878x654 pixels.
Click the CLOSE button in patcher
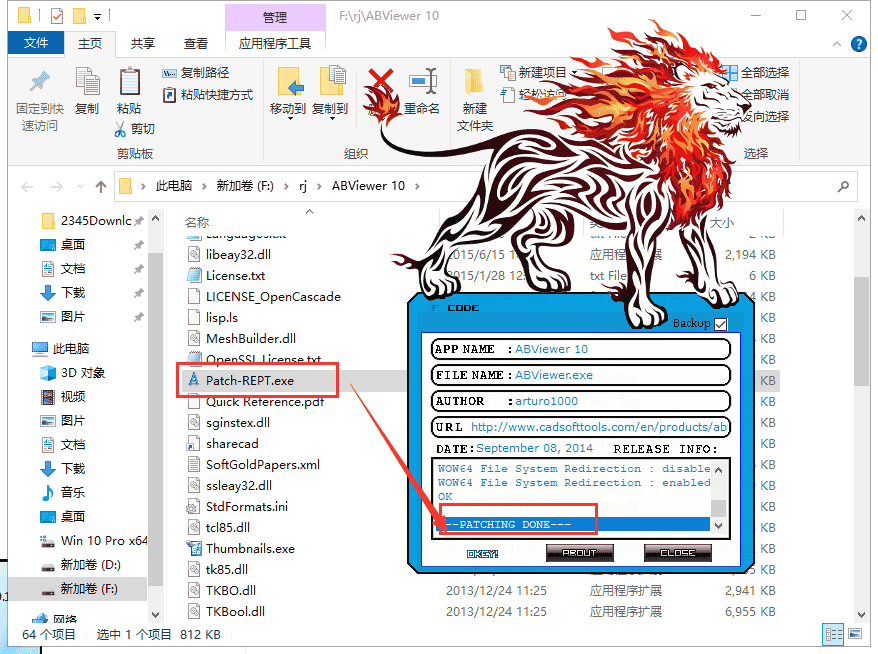click(x=678, y=553)
